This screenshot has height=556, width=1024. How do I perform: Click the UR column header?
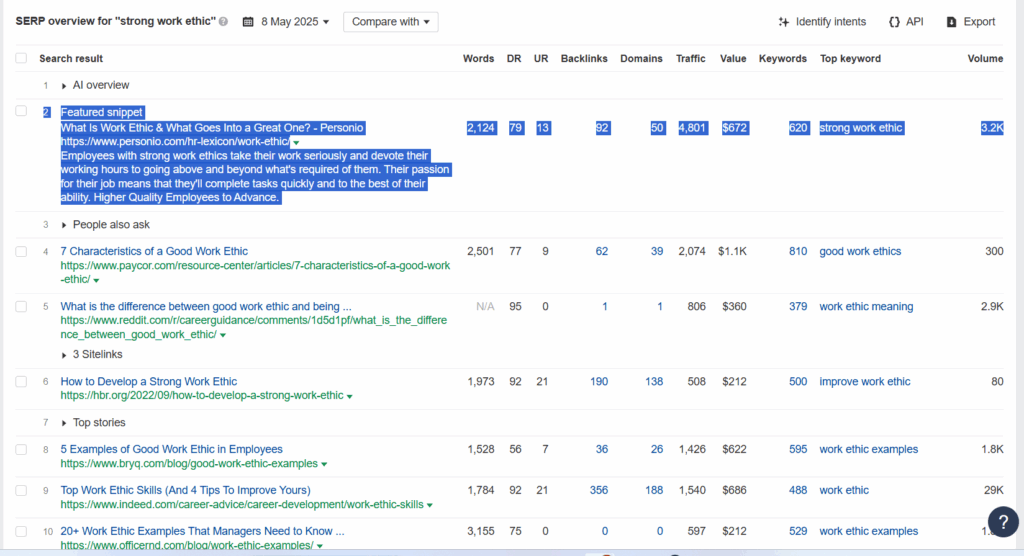coord(541,58)
